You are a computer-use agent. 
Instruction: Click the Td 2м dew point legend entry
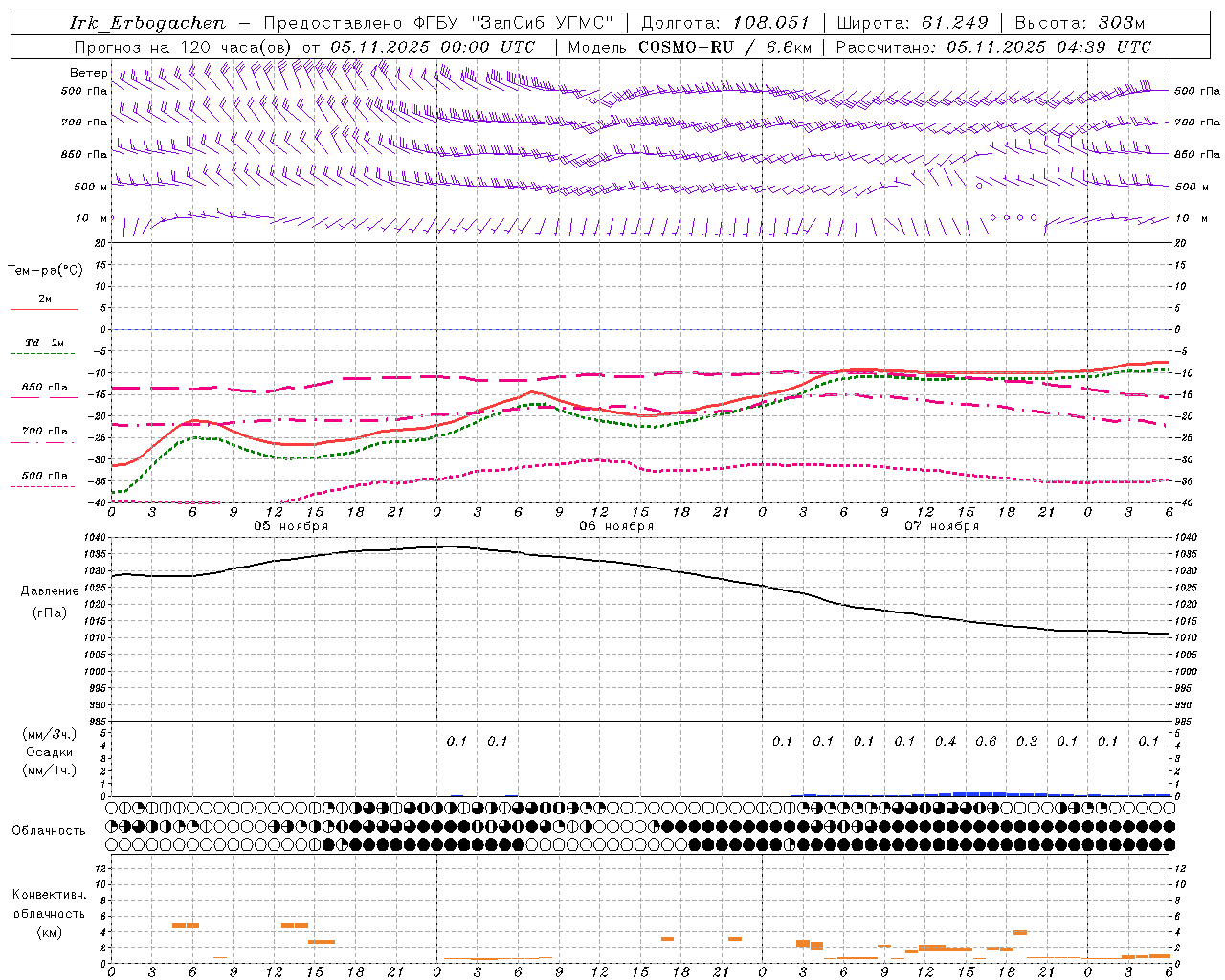tap(45, 343)
